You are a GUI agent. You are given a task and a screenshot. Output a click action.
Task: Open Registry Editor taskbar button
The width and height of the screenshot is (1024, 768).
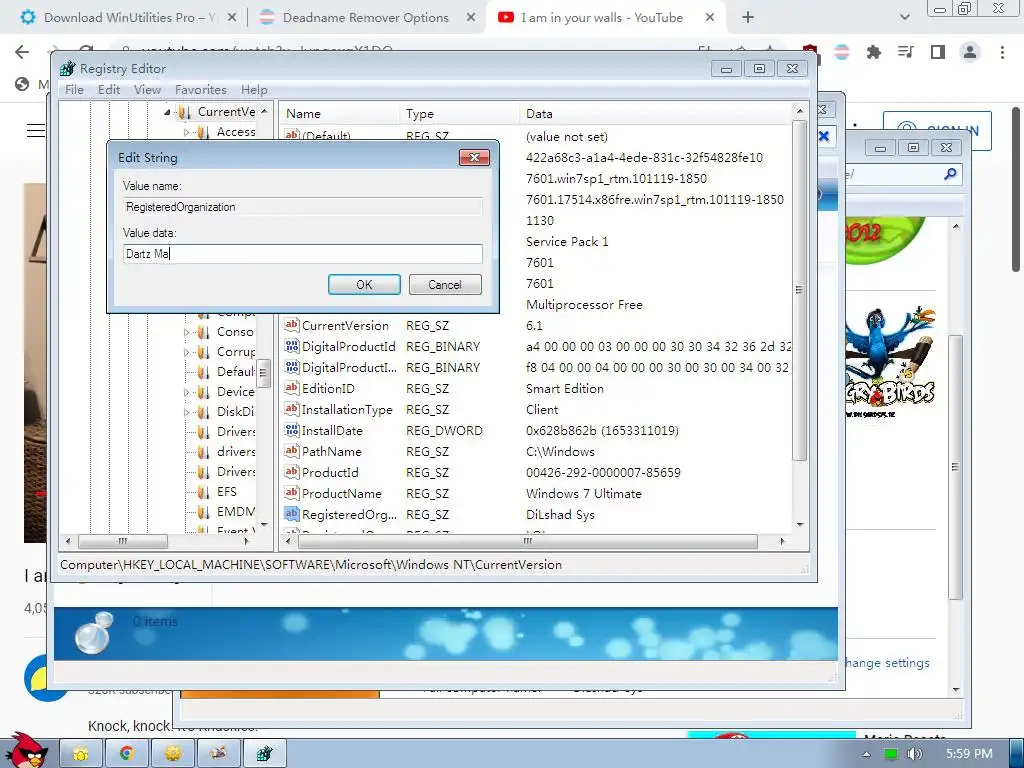(264, 754)
